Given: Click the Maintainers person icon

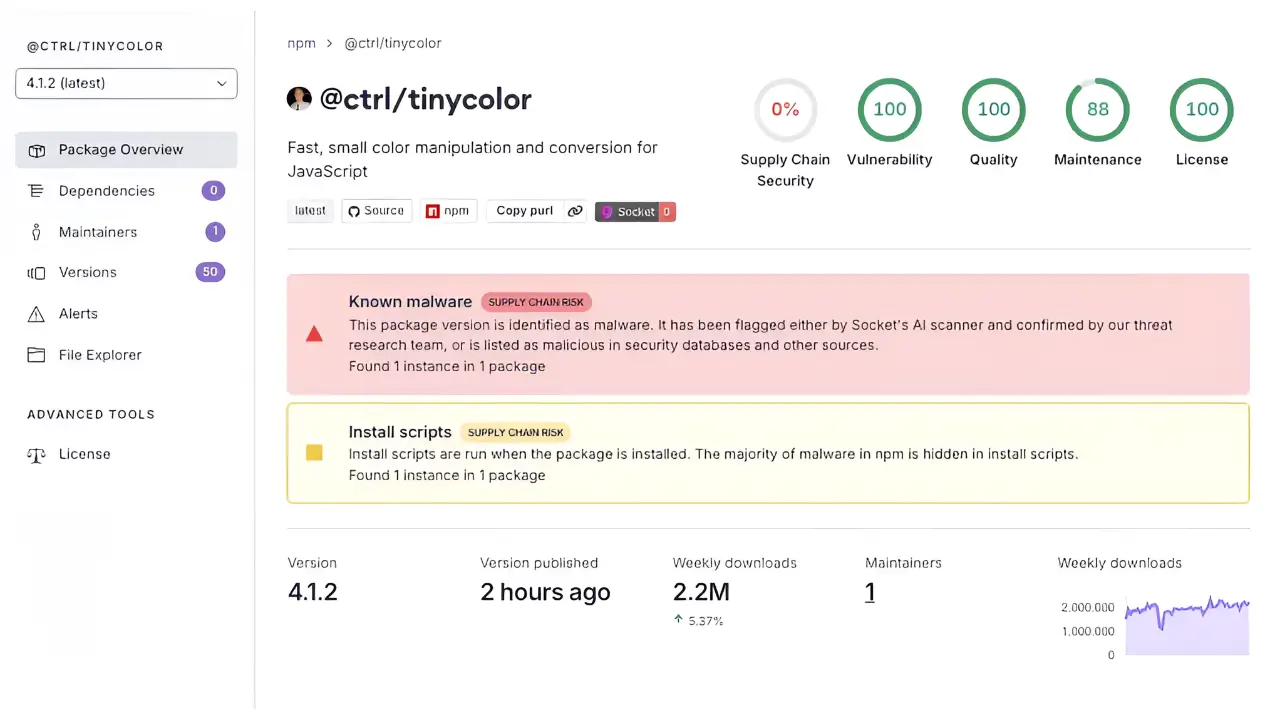Looking at the screenshot, I should pos(37,232).
